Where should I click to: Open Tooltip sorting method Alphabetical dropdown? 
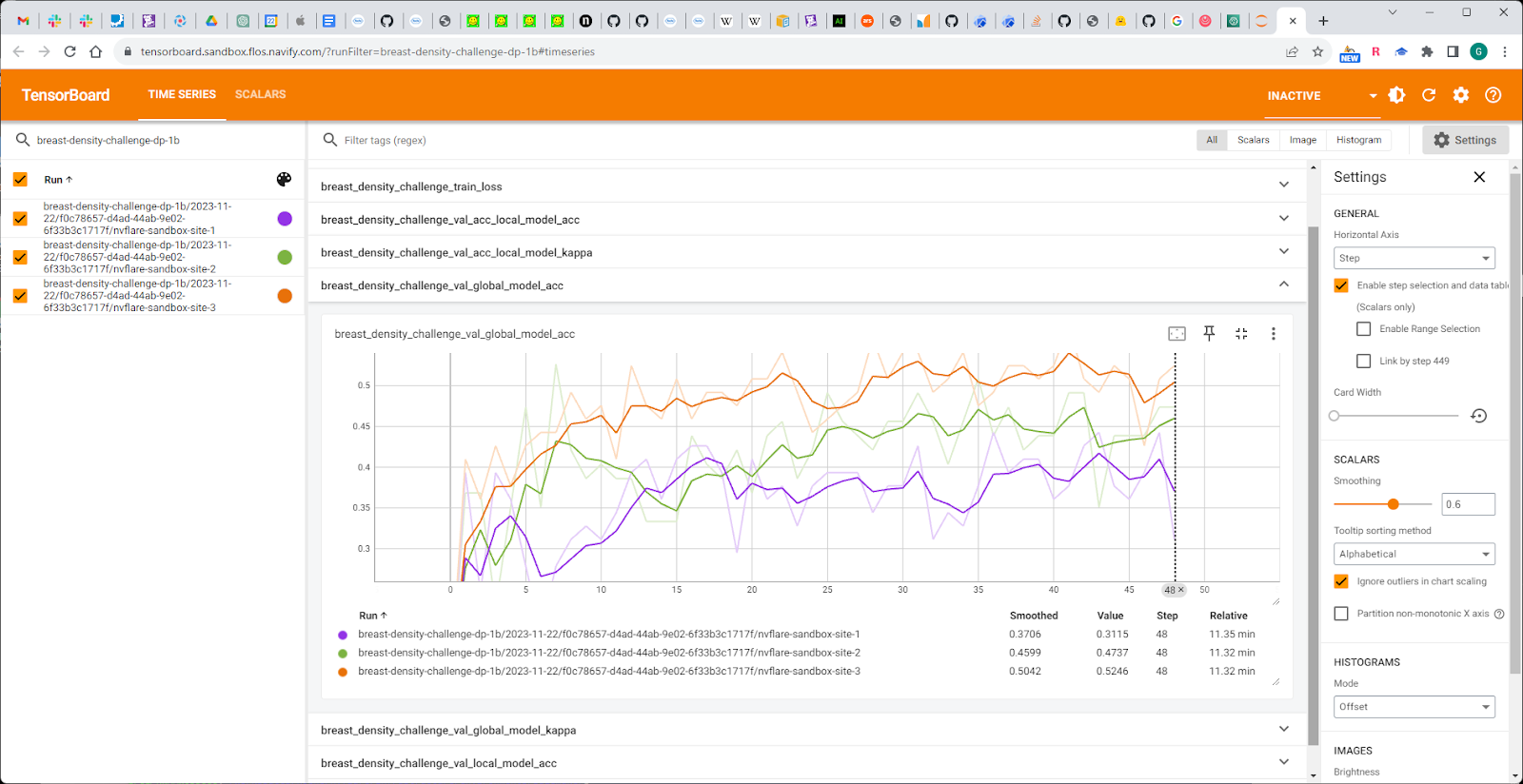pyautogui.click(x=1414, y=554)
